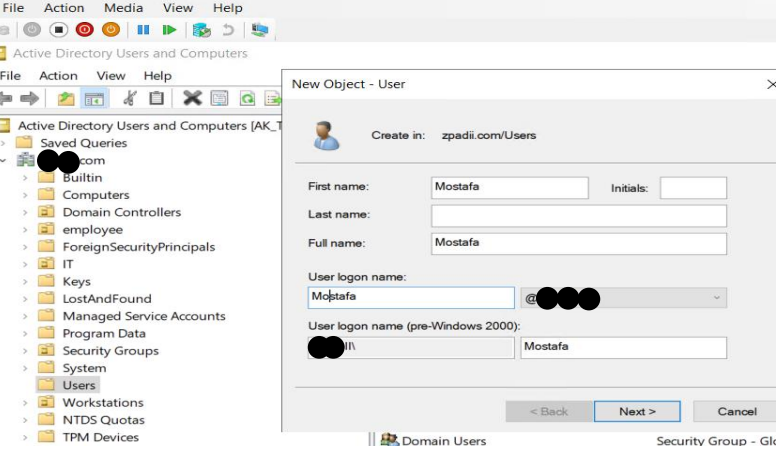Click the Back arrow in Active Directory toolbar
779x449 pixels.
tap(6, 98)
